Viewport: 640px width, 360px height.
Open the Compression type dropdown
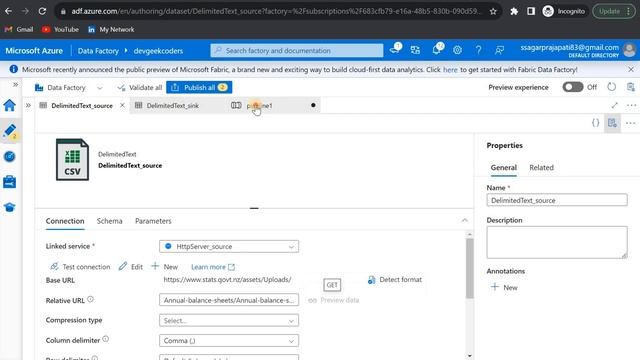pyautogui.click(x=229, y=320)
